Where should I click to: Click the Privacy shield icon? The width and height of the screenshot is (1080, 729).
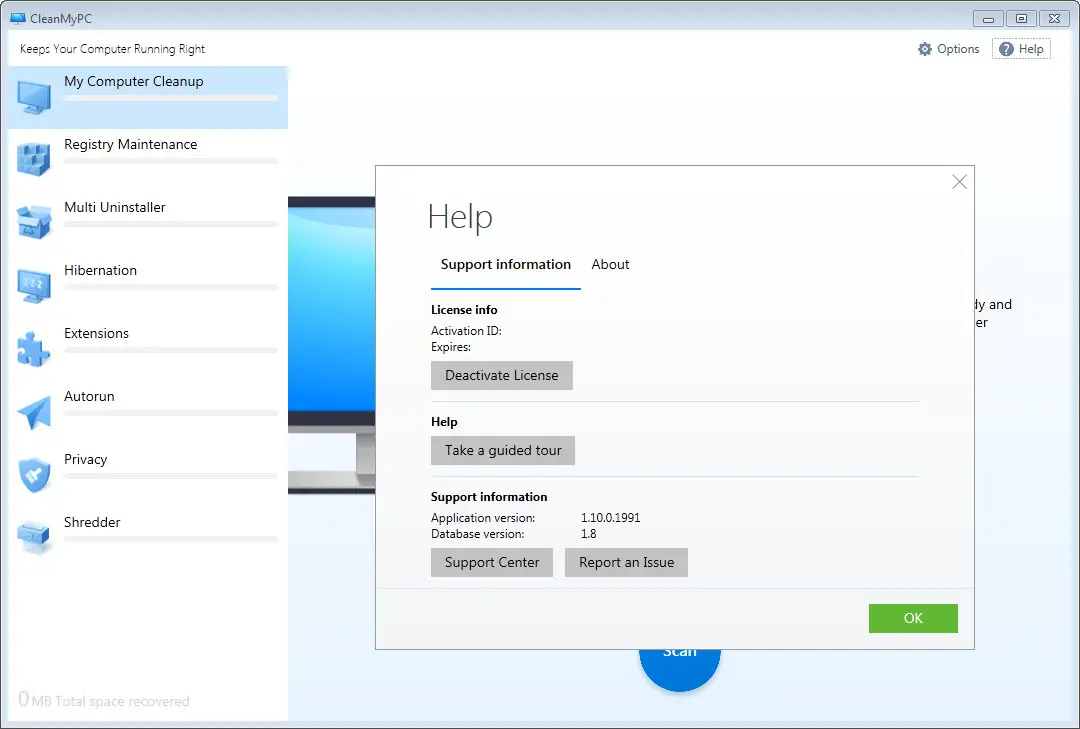(x=34, y=475)
